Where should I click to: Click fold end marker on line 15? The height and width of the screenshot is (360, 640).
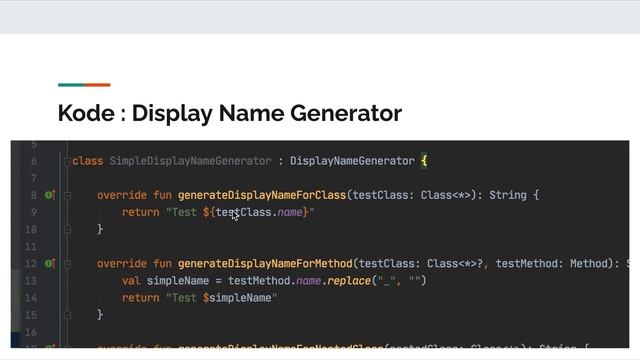pyautogui.click(x=68, y=315)
